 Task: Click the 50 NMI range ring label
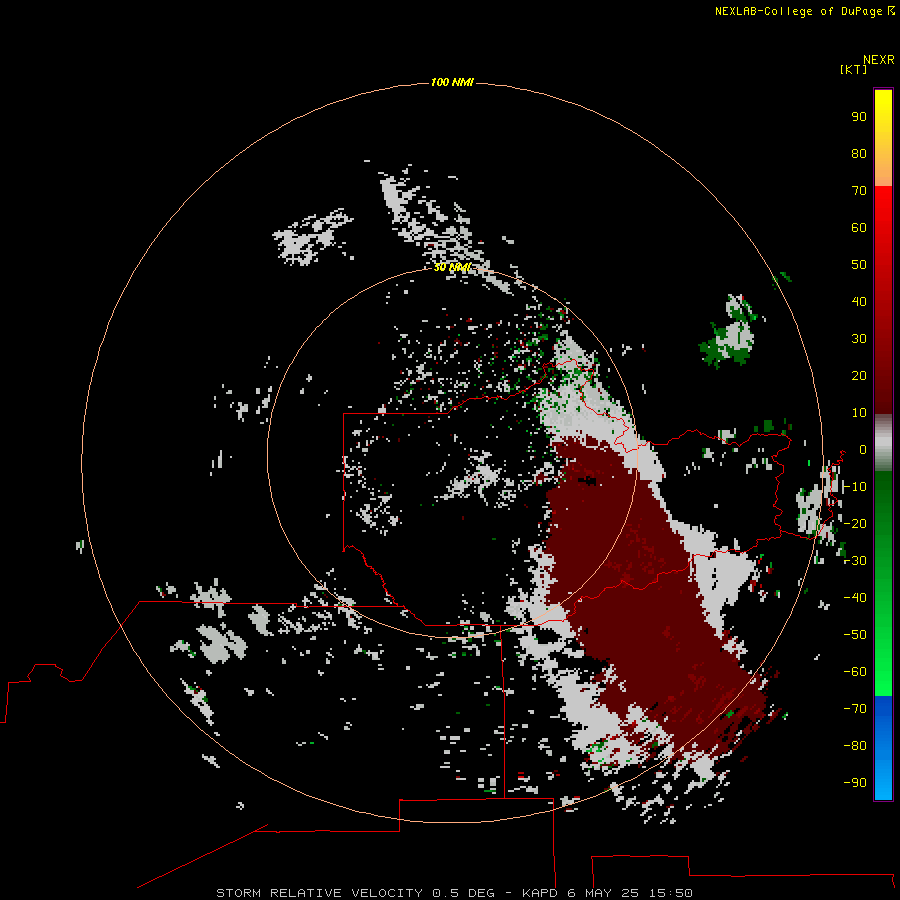pyautogui.click(x=452, y=267)
